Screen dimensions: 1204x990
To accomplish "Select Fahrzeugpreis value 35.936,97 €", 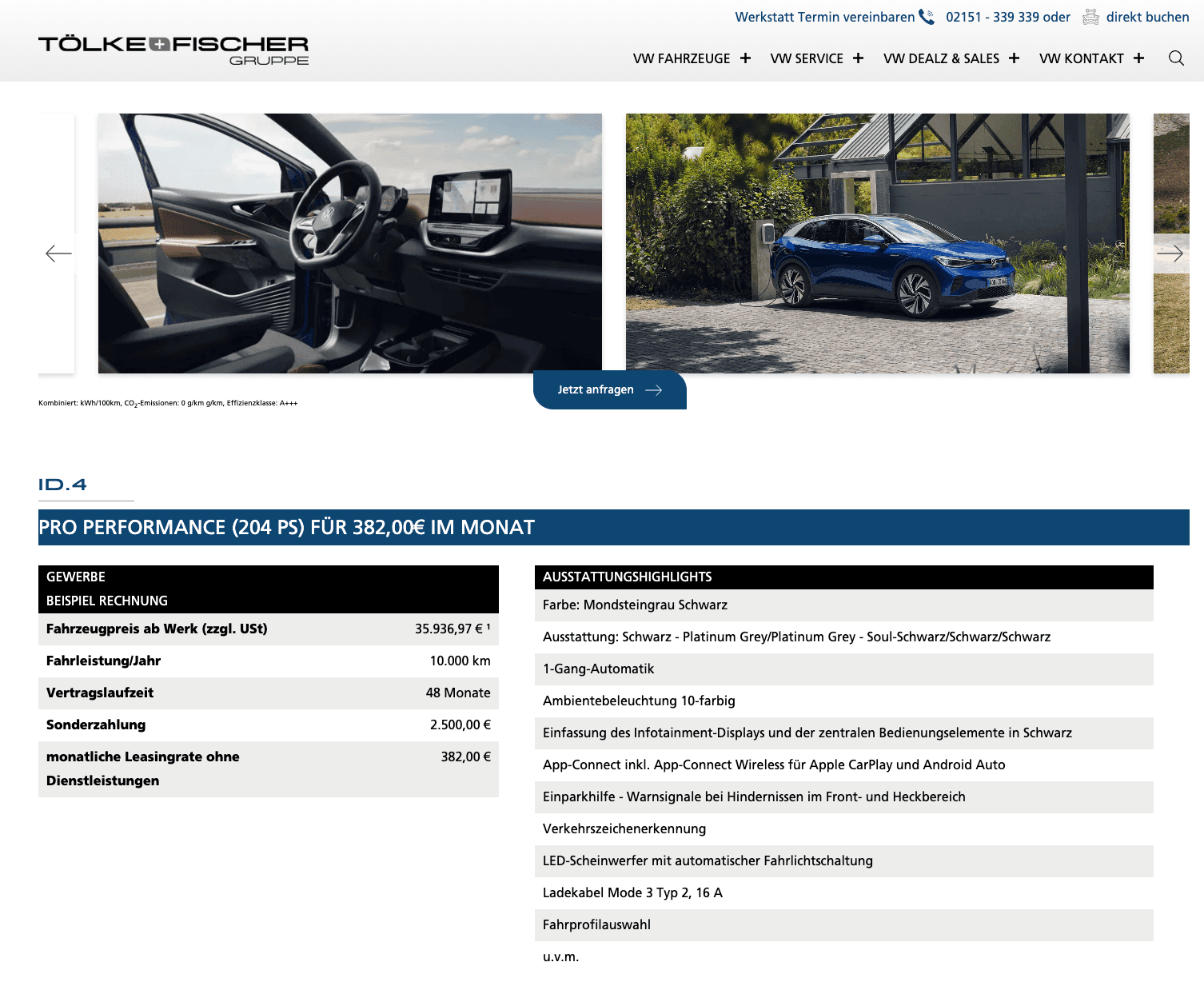I will click(x=452, y=629).
